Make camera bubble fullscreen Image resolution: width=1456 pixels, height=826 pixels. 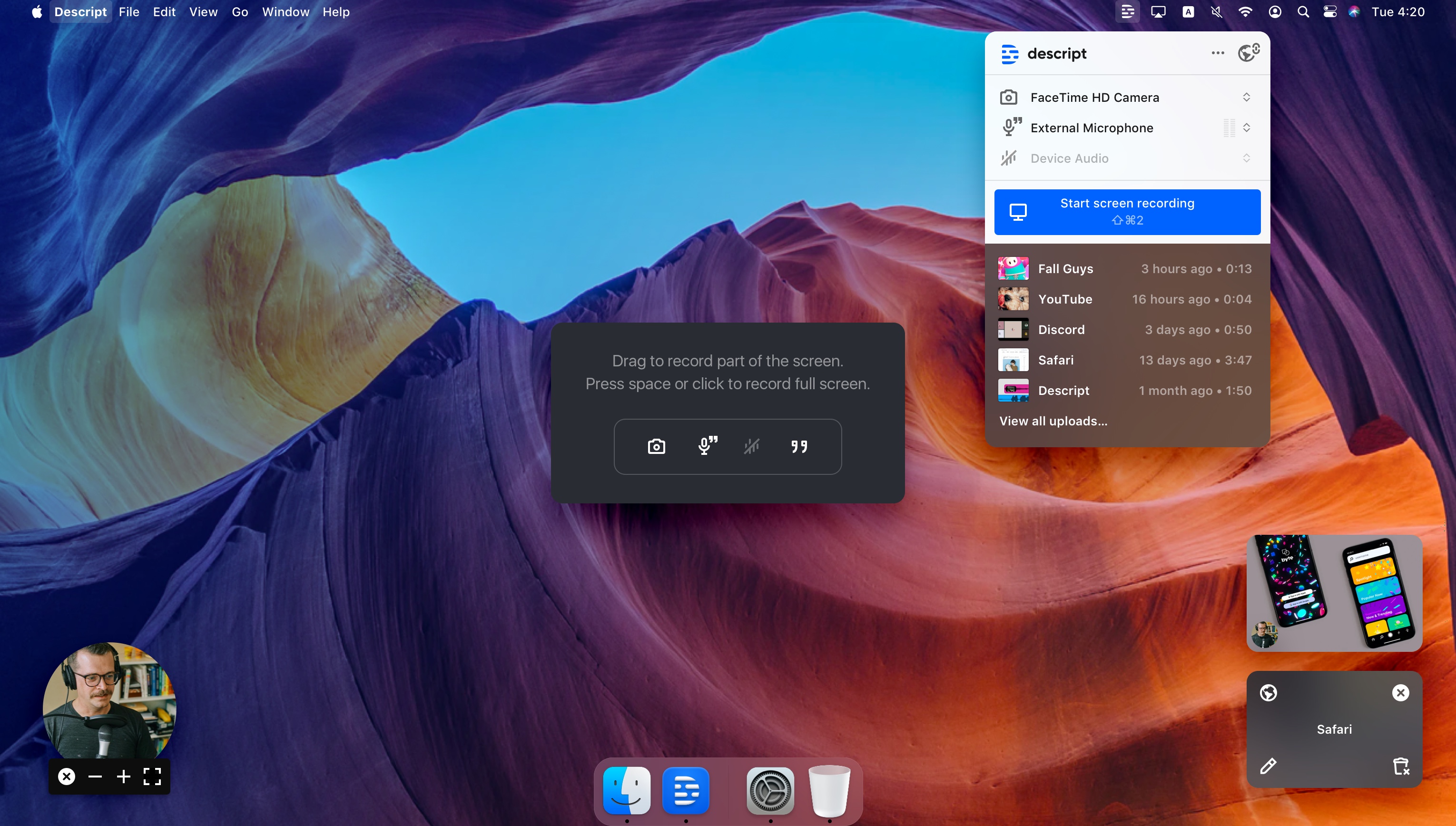152,776
